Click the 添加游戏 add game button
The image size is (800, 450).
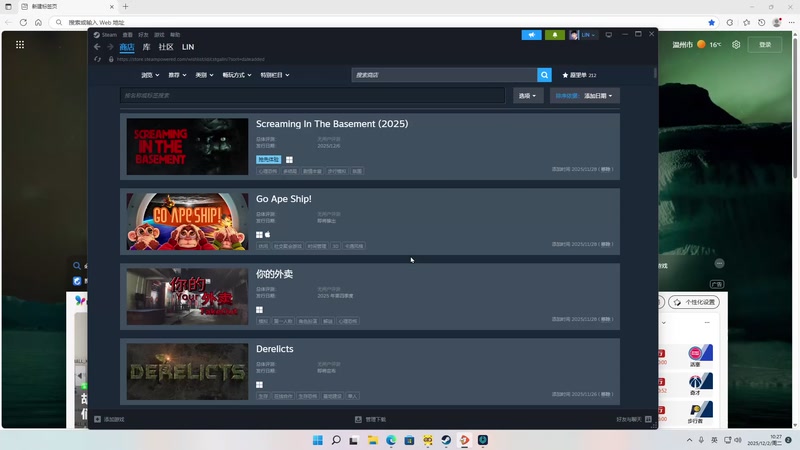coord(109,419)
